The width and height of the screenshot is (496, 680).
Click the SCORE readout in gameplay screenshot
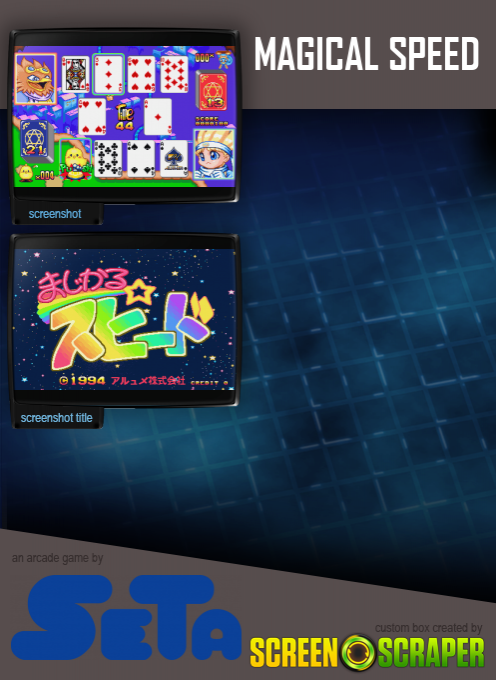(x=212, y=121)
